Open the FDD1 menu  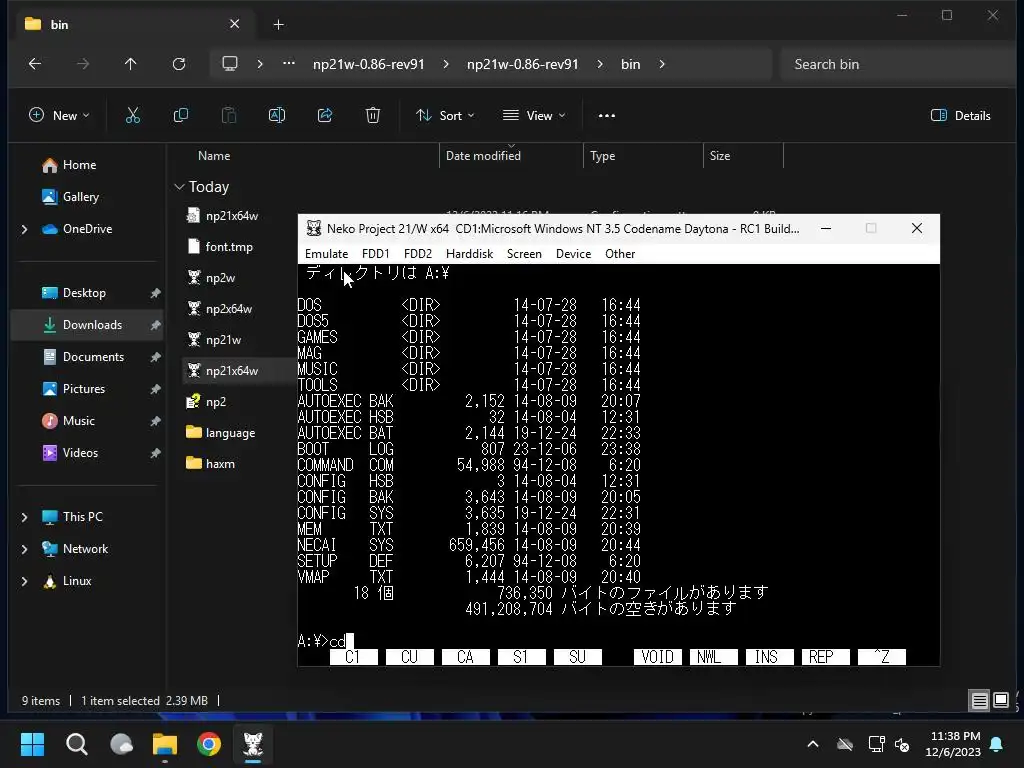point(376,254)
